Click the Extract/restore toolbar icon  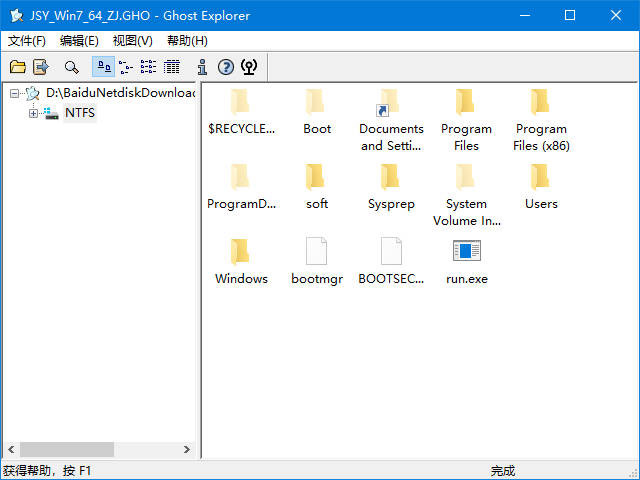(41, 67)
